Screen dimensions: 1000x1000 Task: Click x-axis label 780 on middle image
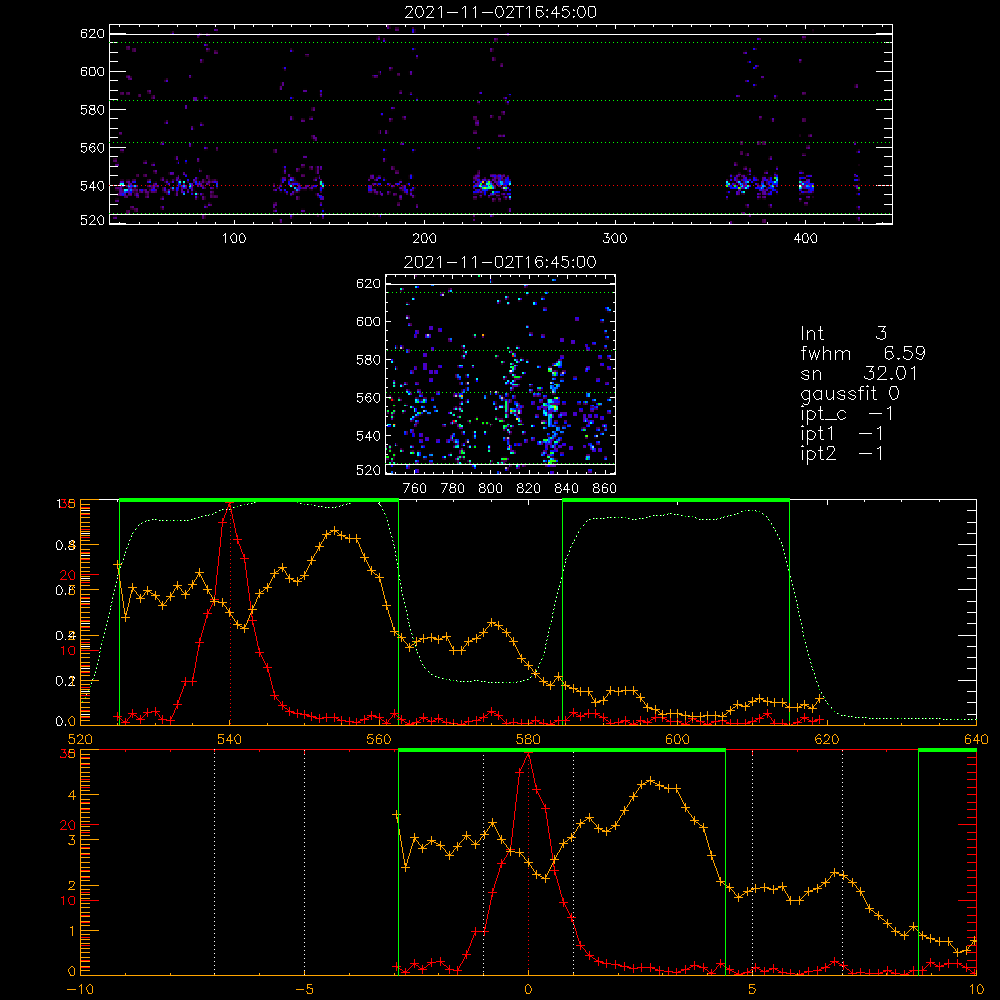453,489
